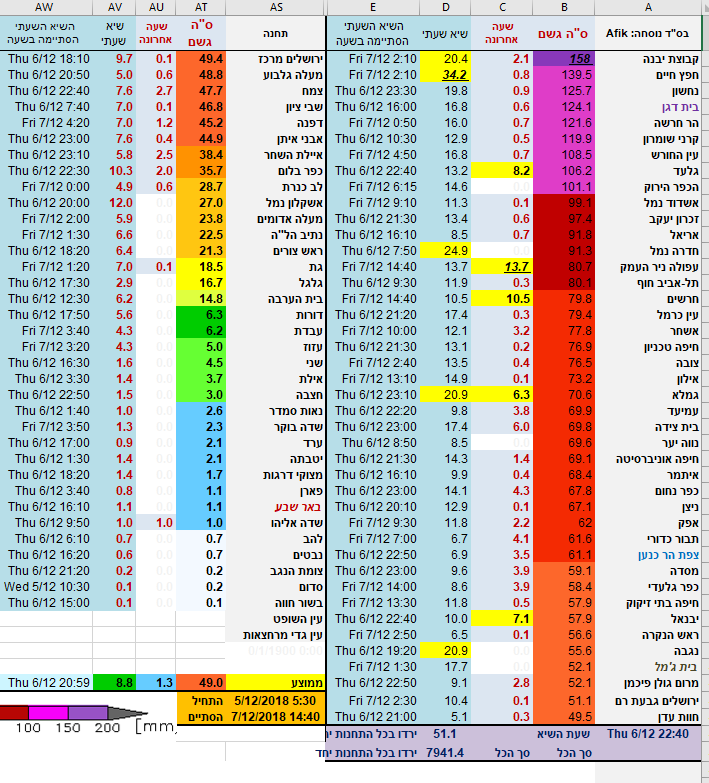Select the green cell showing 8.8
This screenshot has height=783, width=709.
(x=114, y=682)
